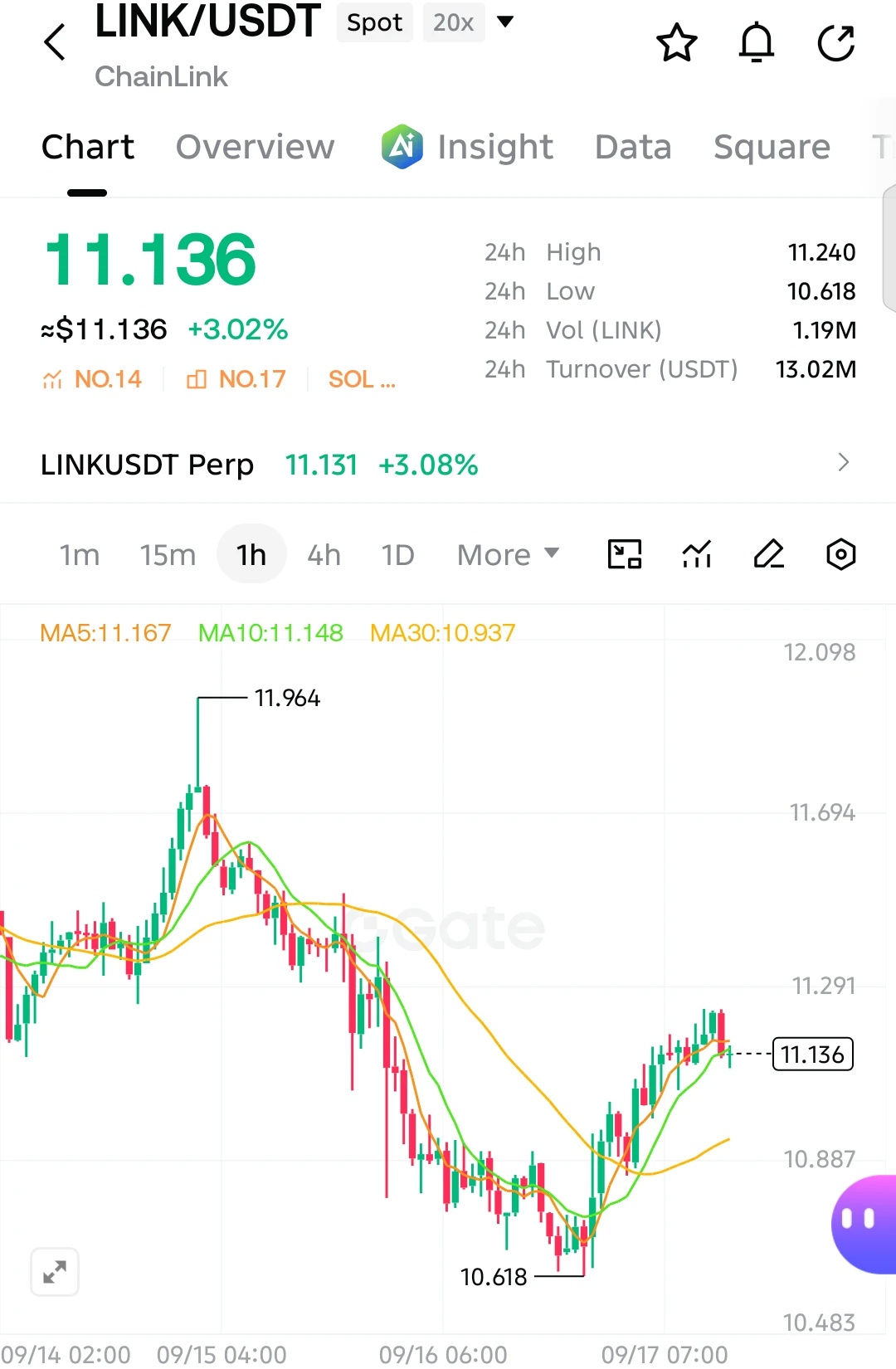Add LINK/USDT to favorites star
The image size is (896, 1369).
(x=677, y=43)
